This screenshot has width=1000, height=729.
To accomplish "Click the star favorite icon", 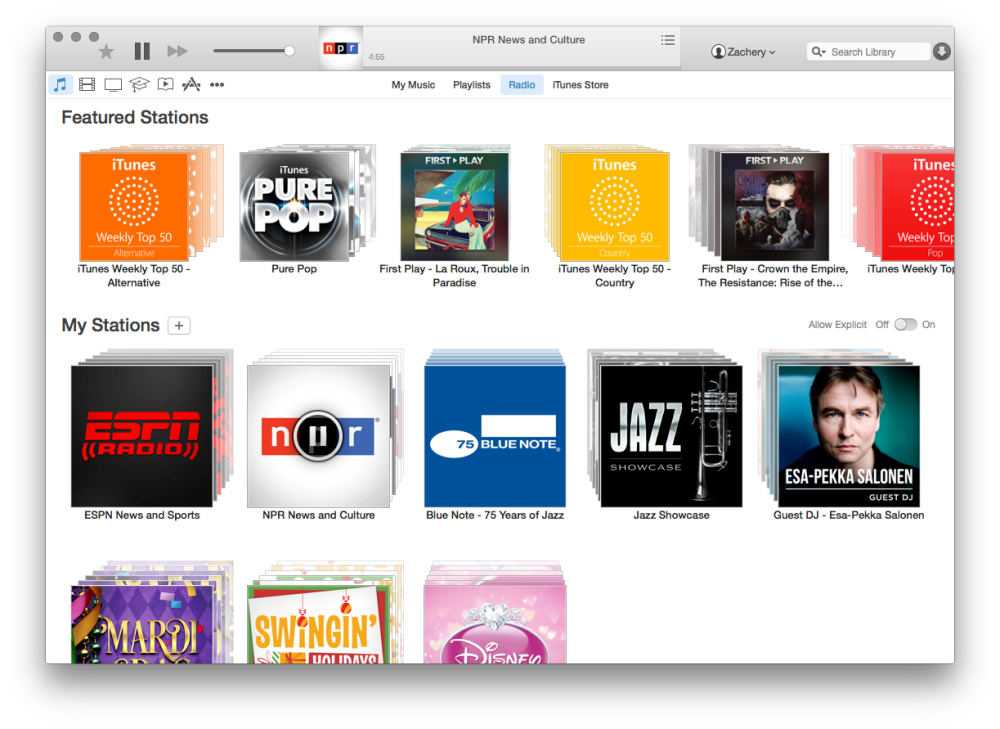I will point(107,52).
